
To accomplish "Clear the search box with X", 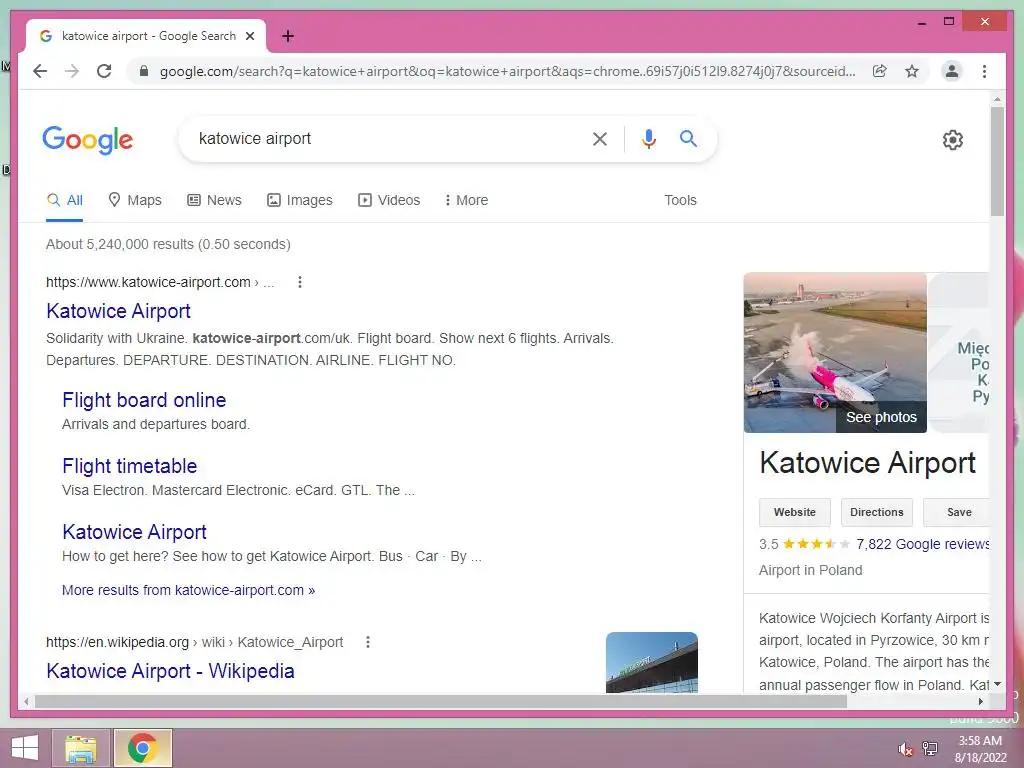I will [600, 138].
